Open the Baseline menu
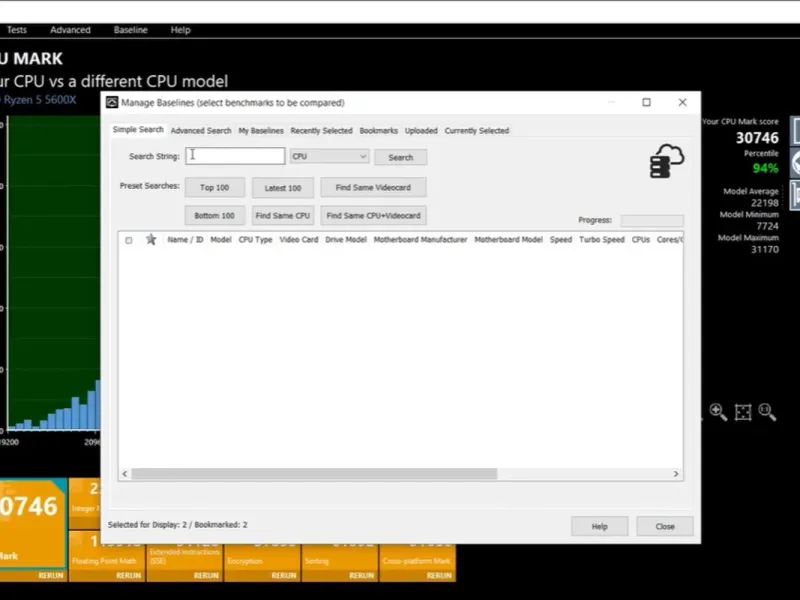This screenshot has width=800, height=600. (131, 30)
